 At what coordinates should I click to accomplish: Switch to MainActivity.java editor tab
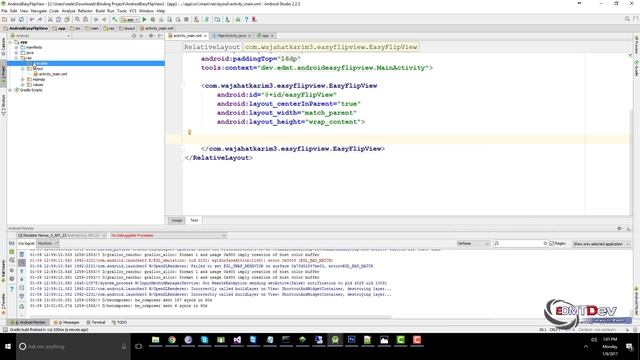(231, 36)
